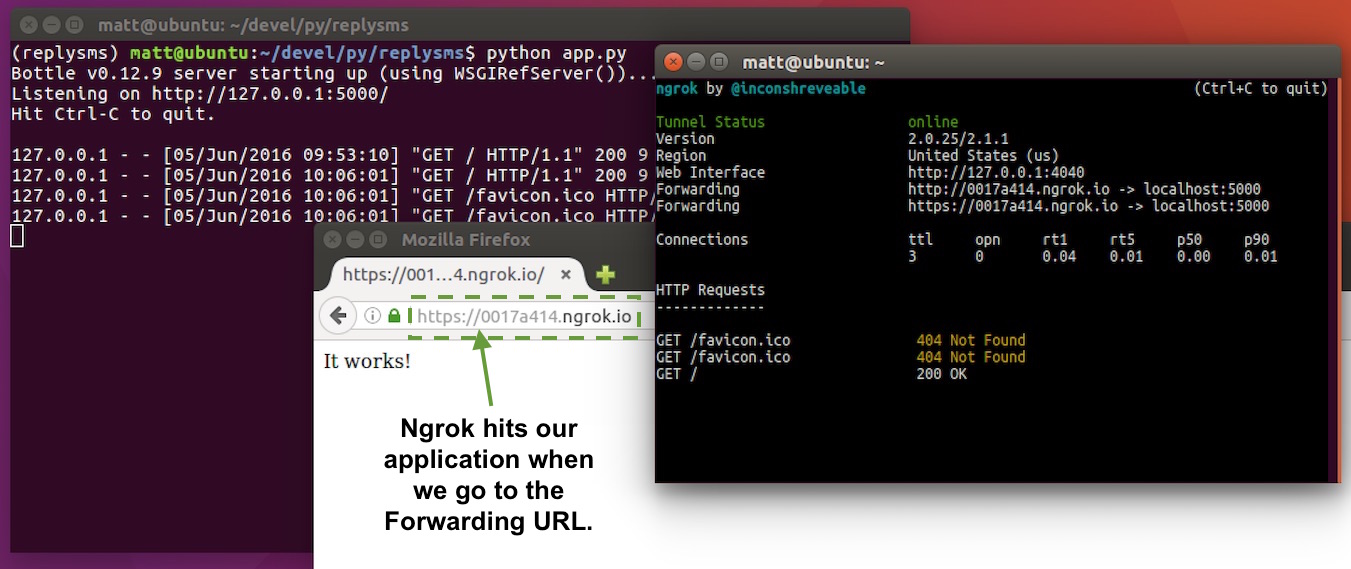Click the site info icon in URL bar
This screenshot has height=569, width=1351.
point(372,316)
